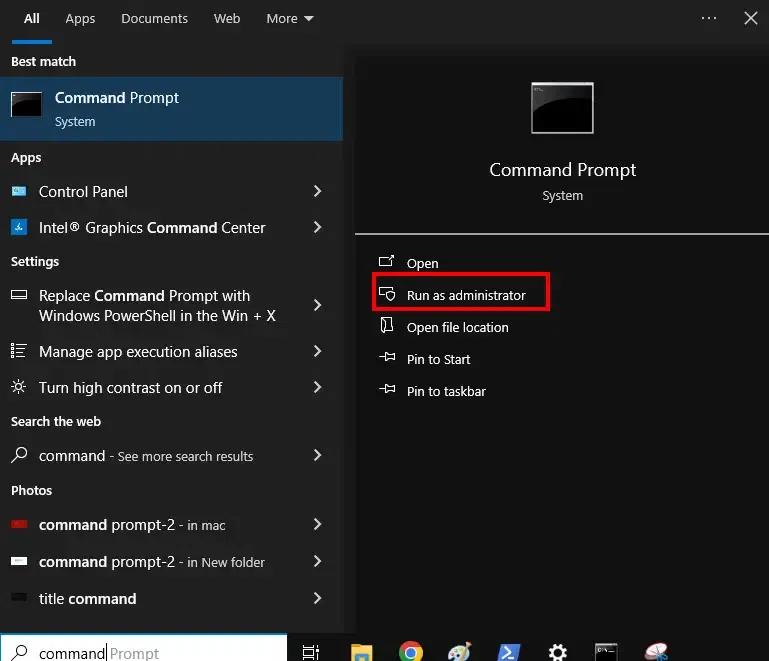Click the search input field containing command
The height and width of the screenshot is (661, 769).
point(144,648)
